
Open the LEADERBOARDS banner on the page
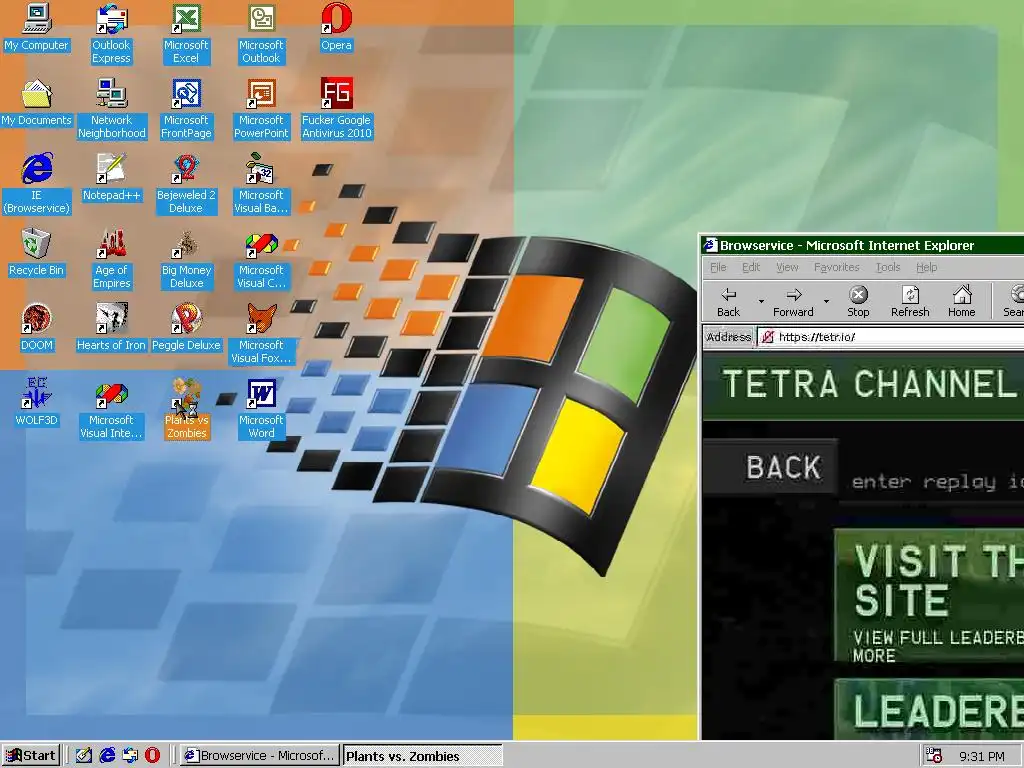929,709
